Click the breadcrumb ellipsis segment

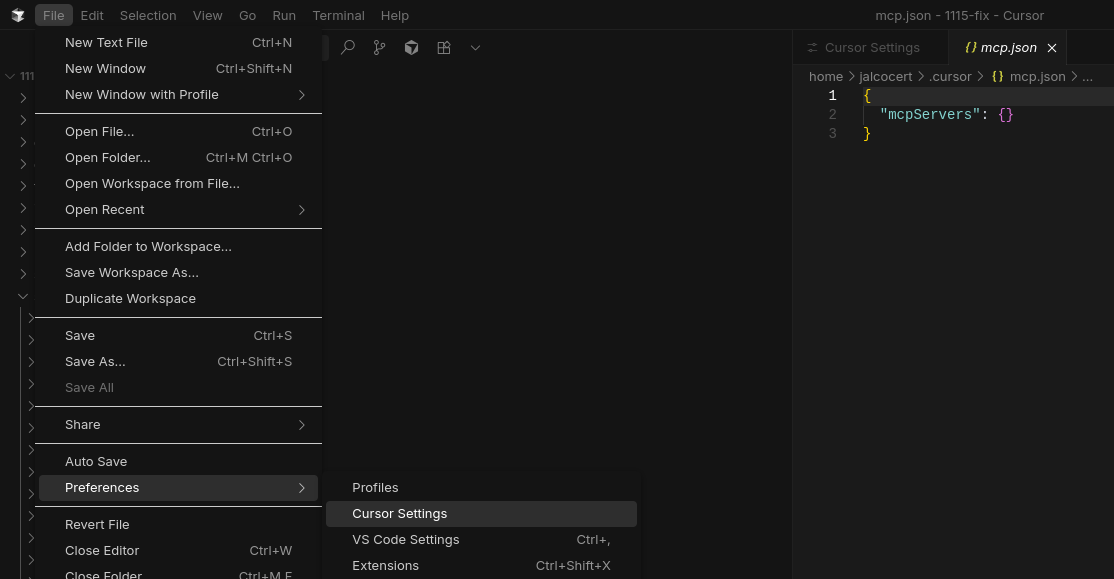tap(1087, 77)
